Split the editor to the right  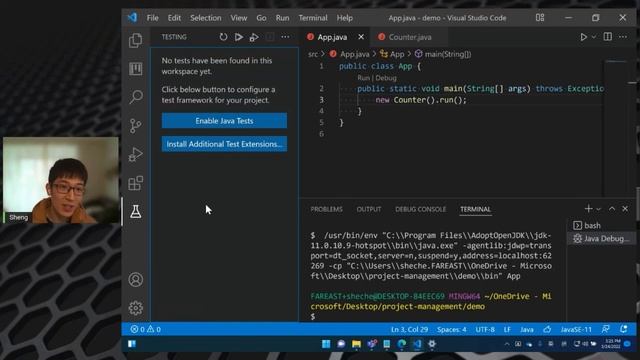[x=608, y=37]
